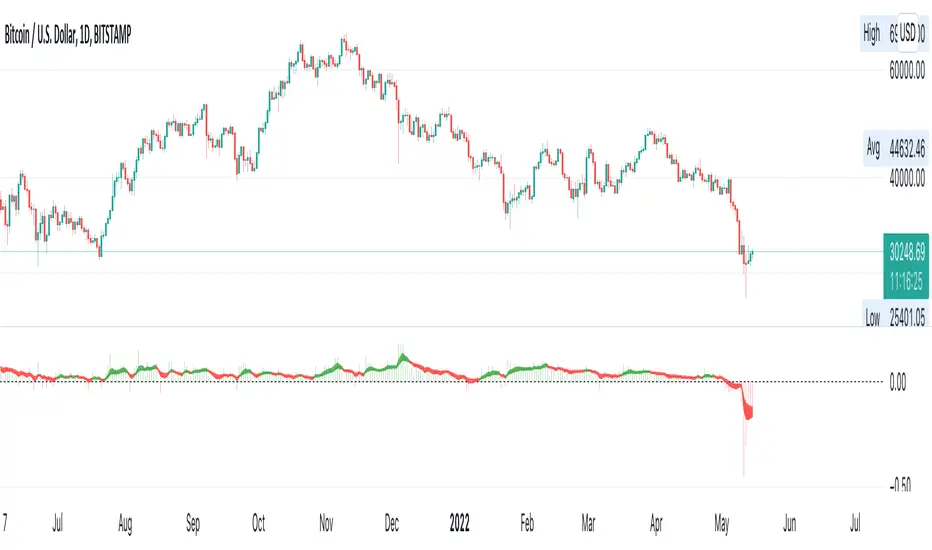Select the 2022 label on time axis
The height and width of the screenshot is (550, 932).
coord(462,521)
